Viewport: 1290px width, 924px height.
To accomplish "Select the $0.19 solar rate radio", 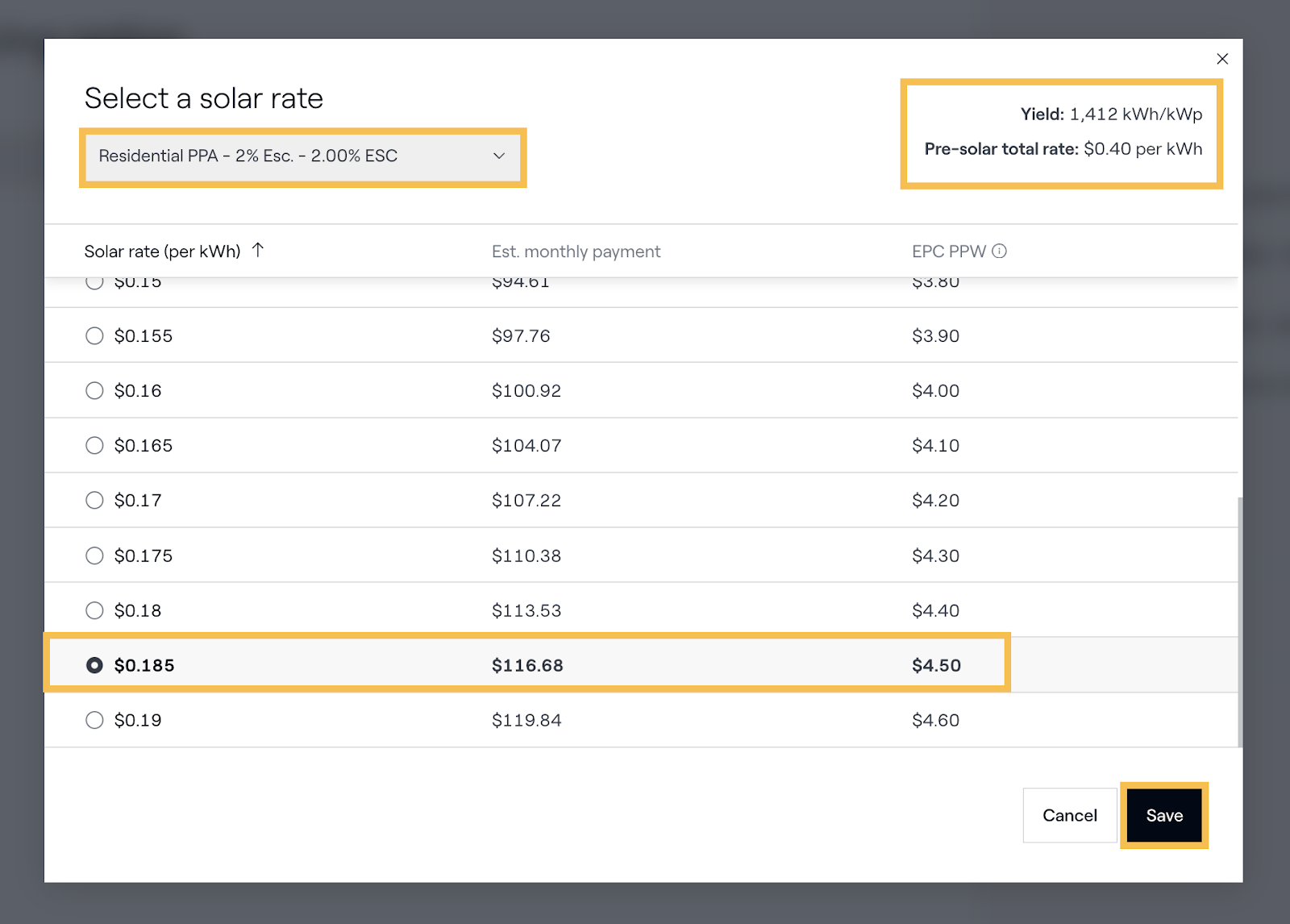I will tap(94, 720).
